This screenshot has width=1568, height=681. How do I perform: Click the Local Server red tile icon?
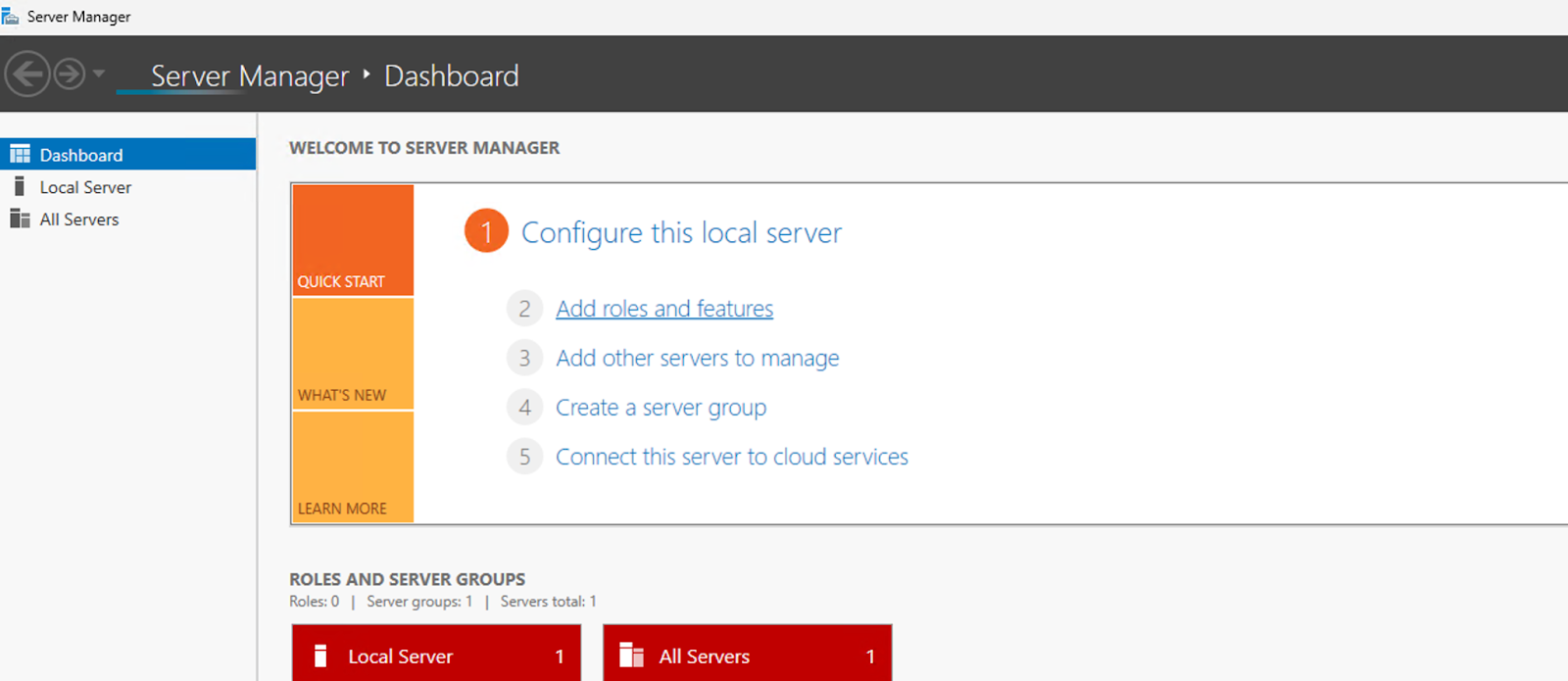click(320, 656)
